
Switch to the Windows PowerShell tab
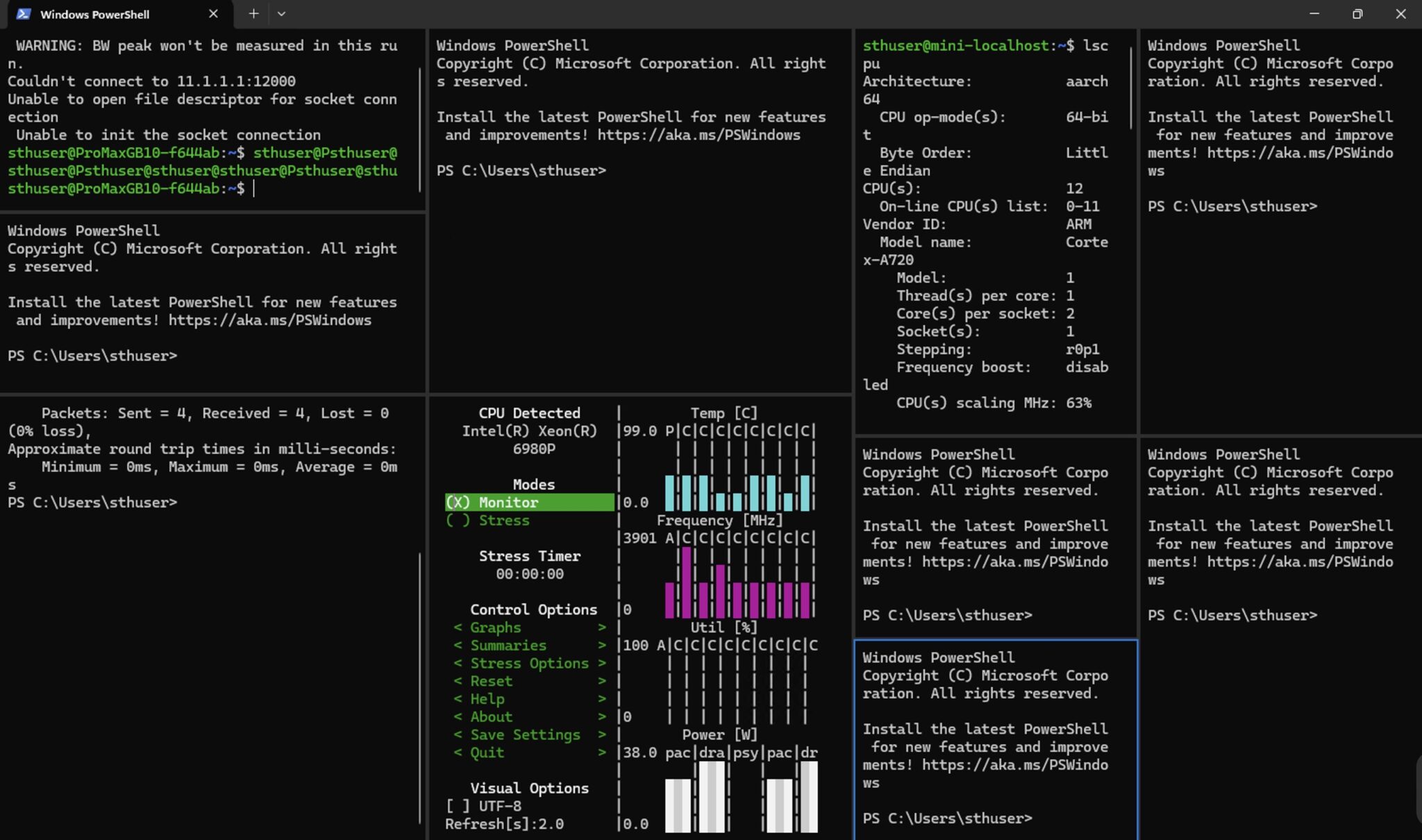coord(95,14)
